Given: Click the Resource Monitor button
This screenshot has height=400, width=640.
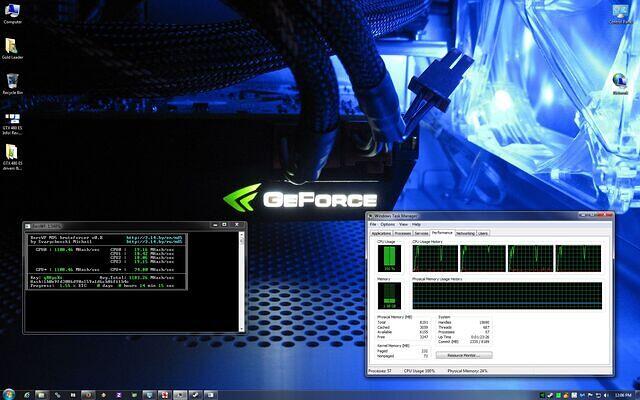Looking at the screenshot, I should (x=464, y=356).
